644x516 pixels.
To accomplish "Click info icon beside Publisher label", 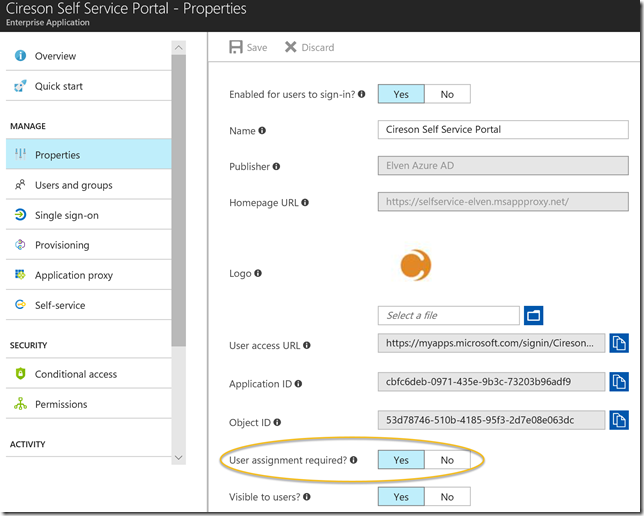I will 276,166.
